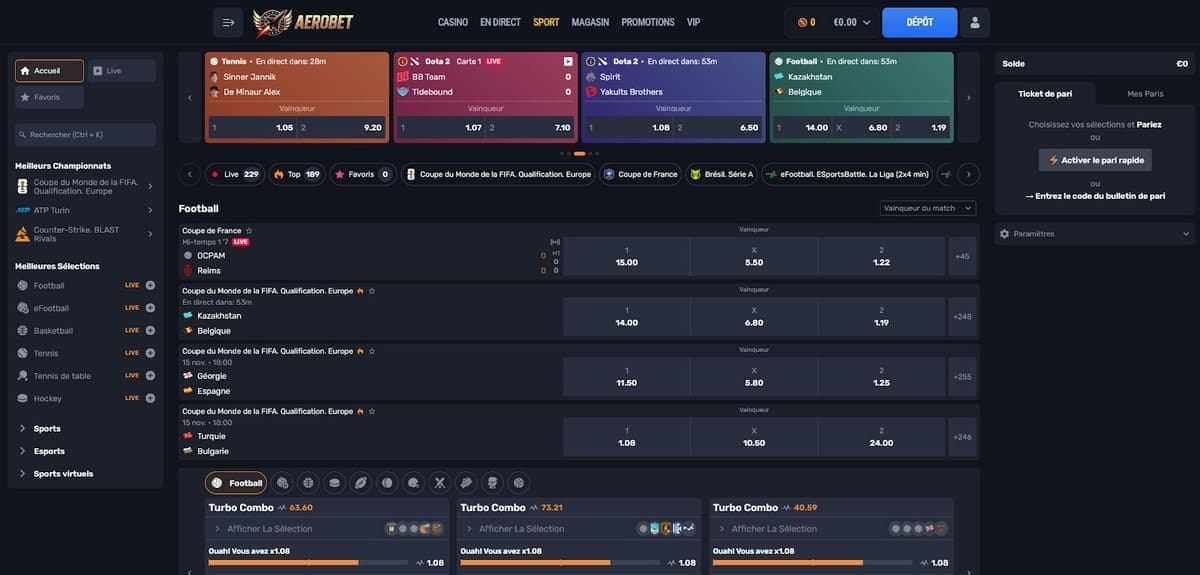
Task: Toggle the Favoris 0 filter chip
Action: [364, 174]
